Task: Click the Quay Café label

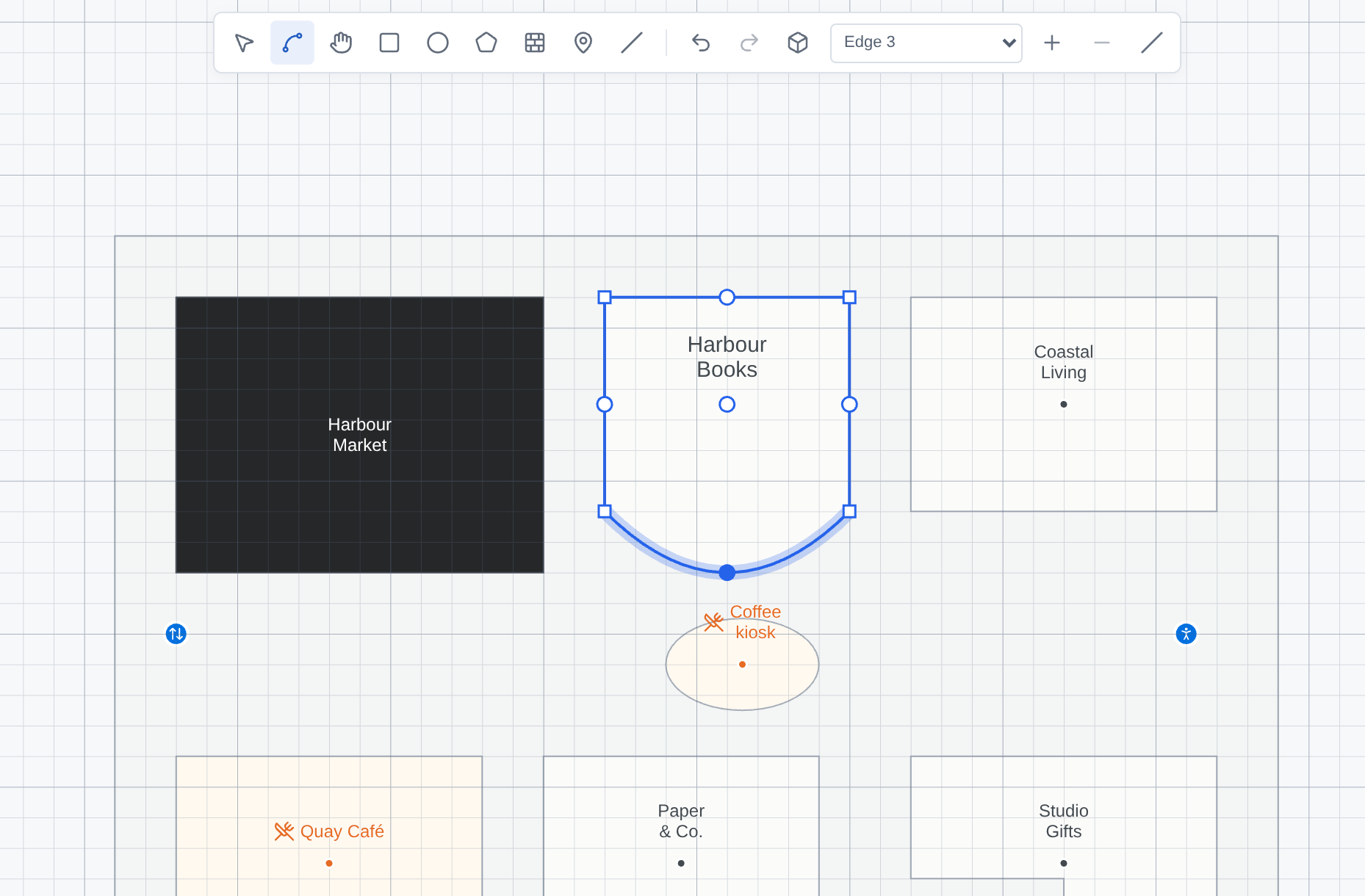Action: tap(342, 831)
